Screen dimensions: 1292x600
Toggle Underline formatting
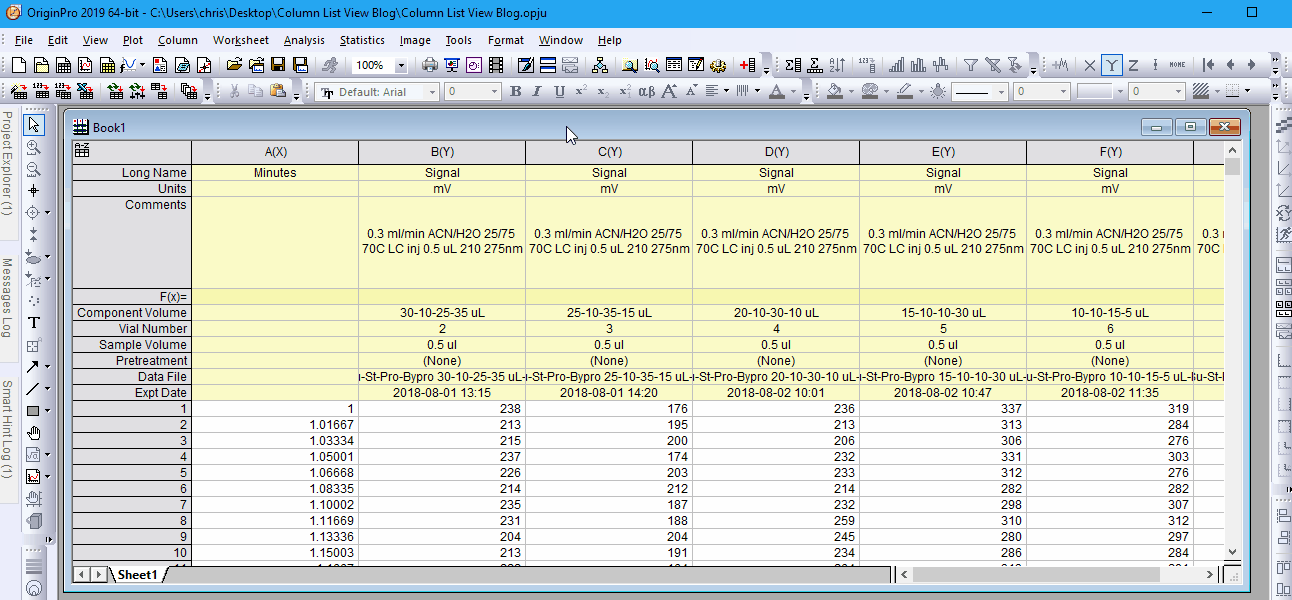pos(559,91)
